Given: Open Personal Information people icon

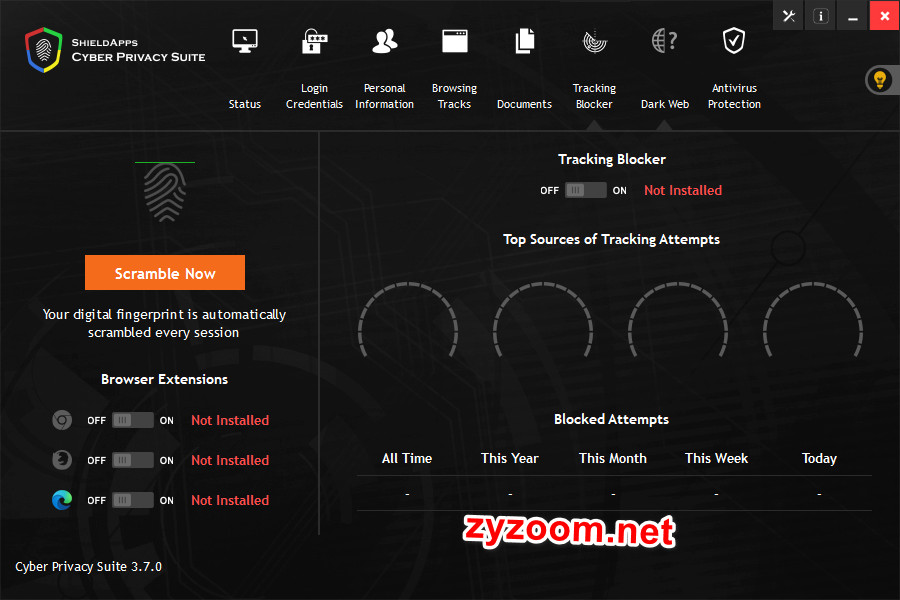Looking at the screenshot, I should [x=385, y=41].
